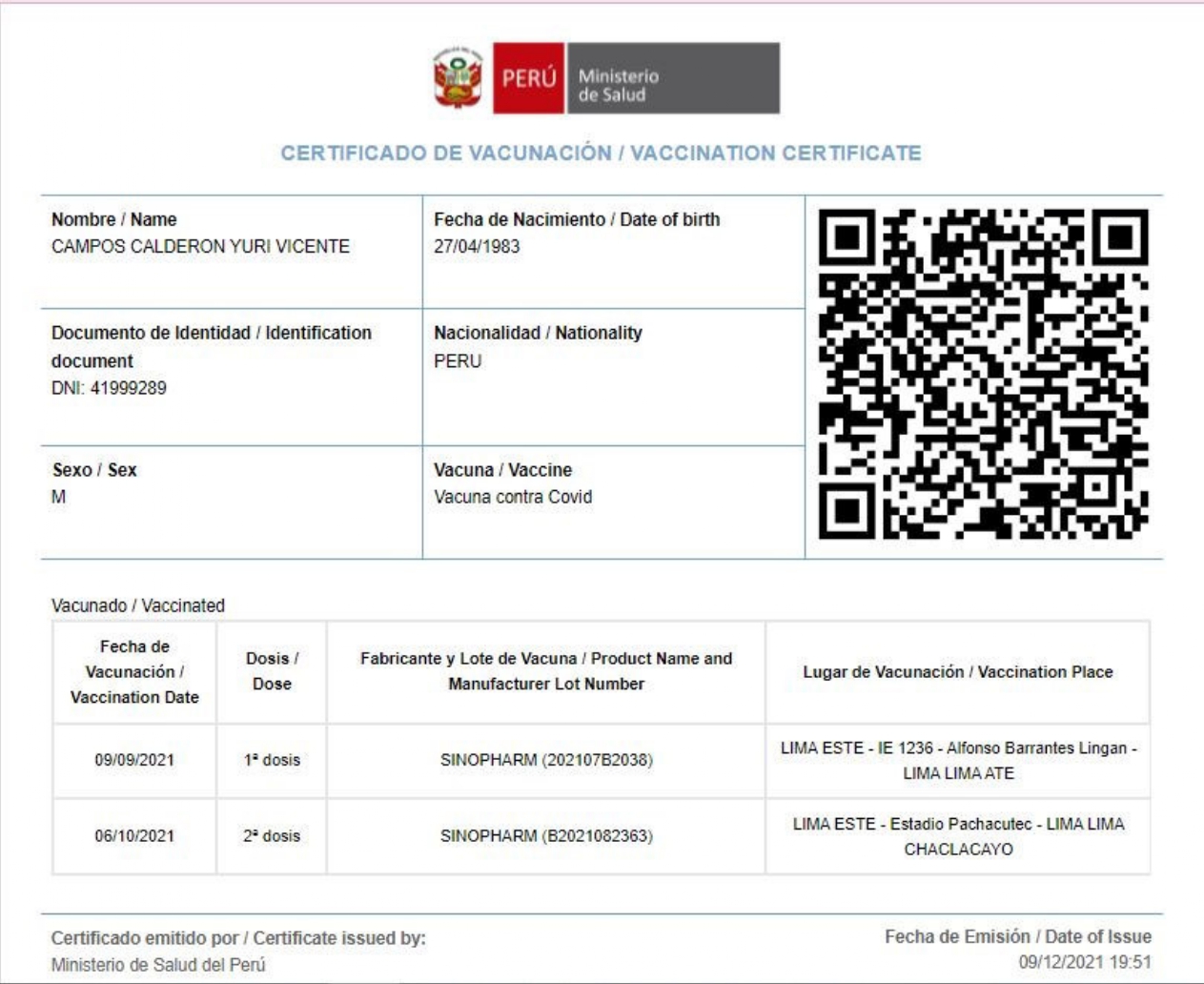Click the nationality value PERU
The image size is (1204, 984).
(x=458, y=361)
